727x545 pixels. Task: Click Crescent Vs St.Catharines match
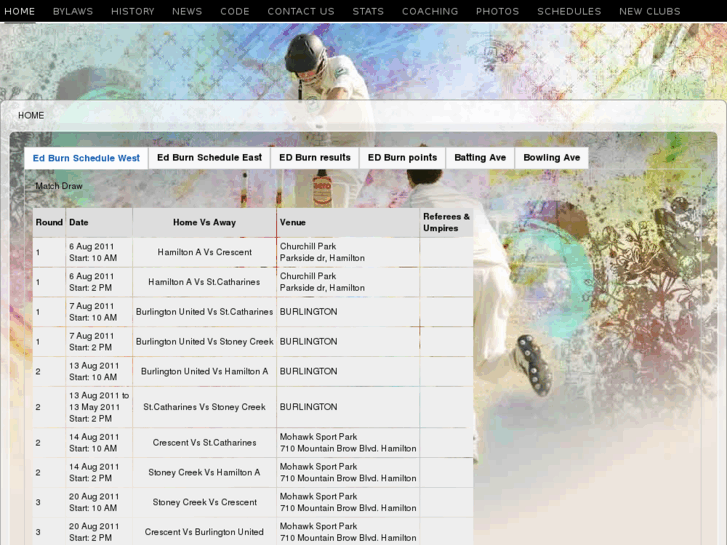pyautogui.click(x=204, y=442)
